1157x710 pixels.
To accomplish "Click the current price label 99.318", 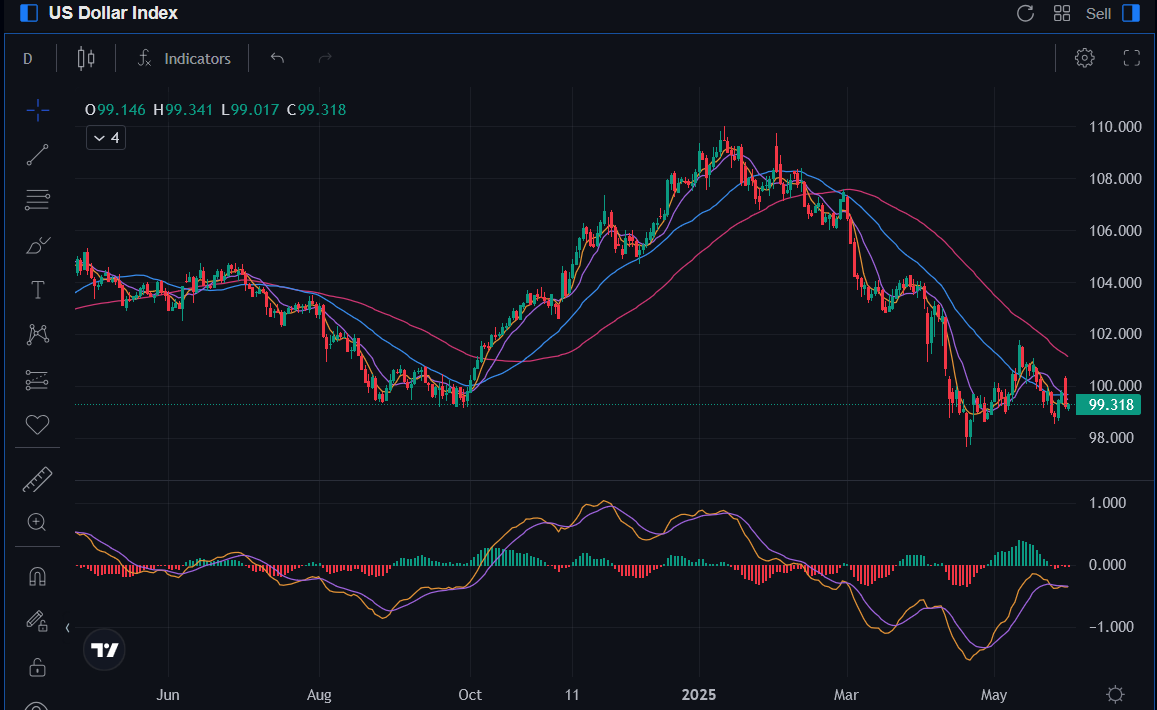I will (x=1109, y=404).
